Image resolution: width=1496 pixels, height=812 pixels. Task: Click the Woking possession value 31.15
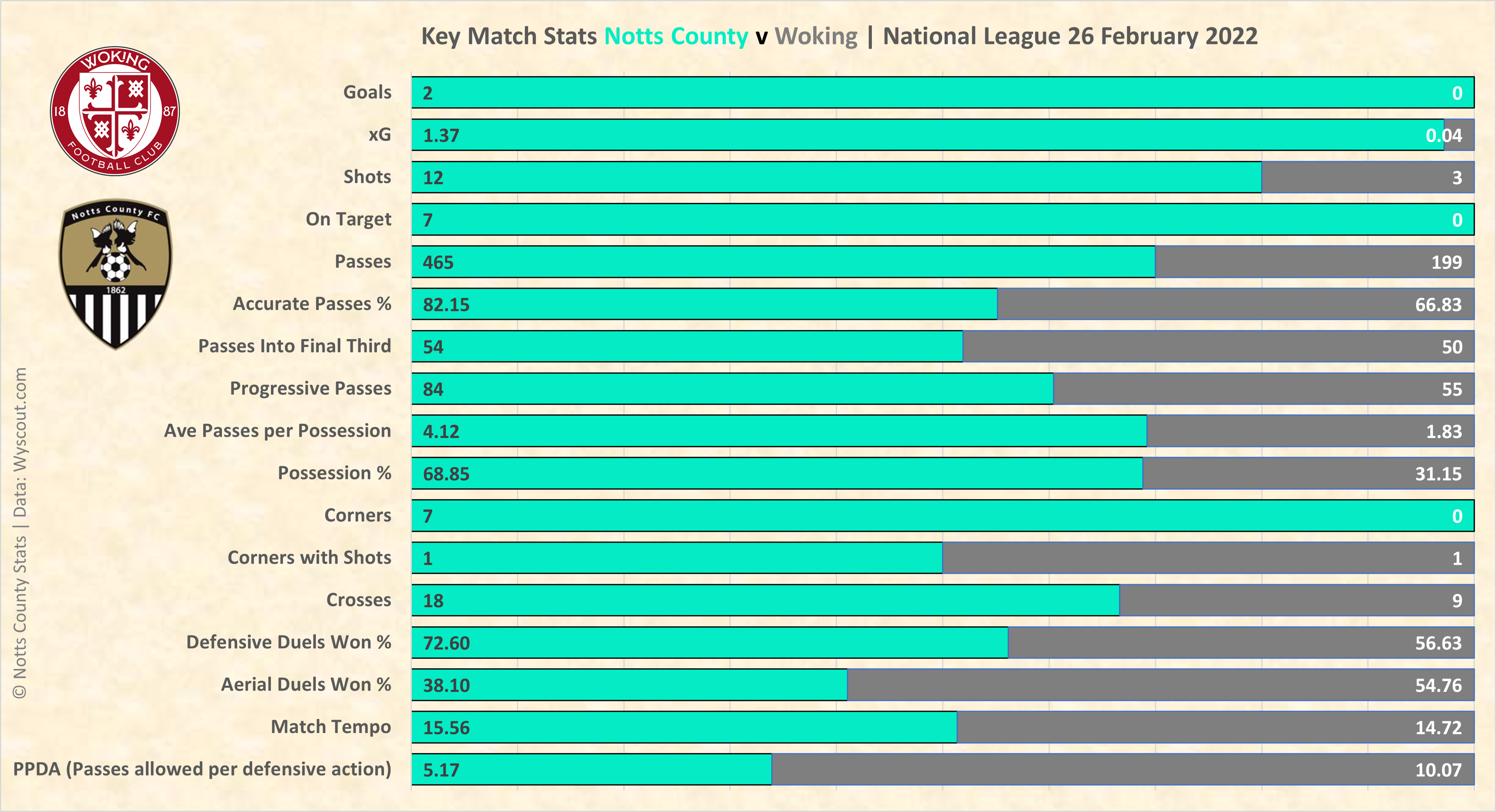(x=1438, y=474)
